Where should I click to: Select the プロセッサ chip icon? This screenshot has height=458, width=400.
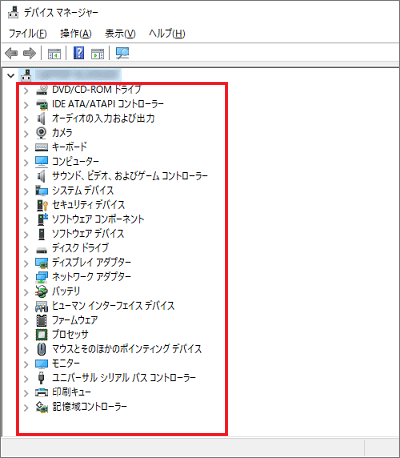click(41, 334)
